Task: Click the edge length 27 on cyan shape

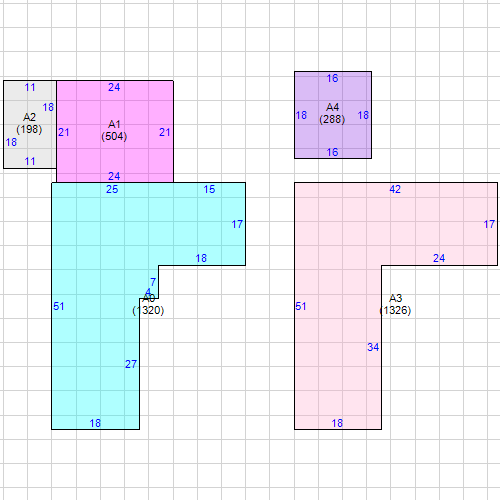Action: click(131, 364)
